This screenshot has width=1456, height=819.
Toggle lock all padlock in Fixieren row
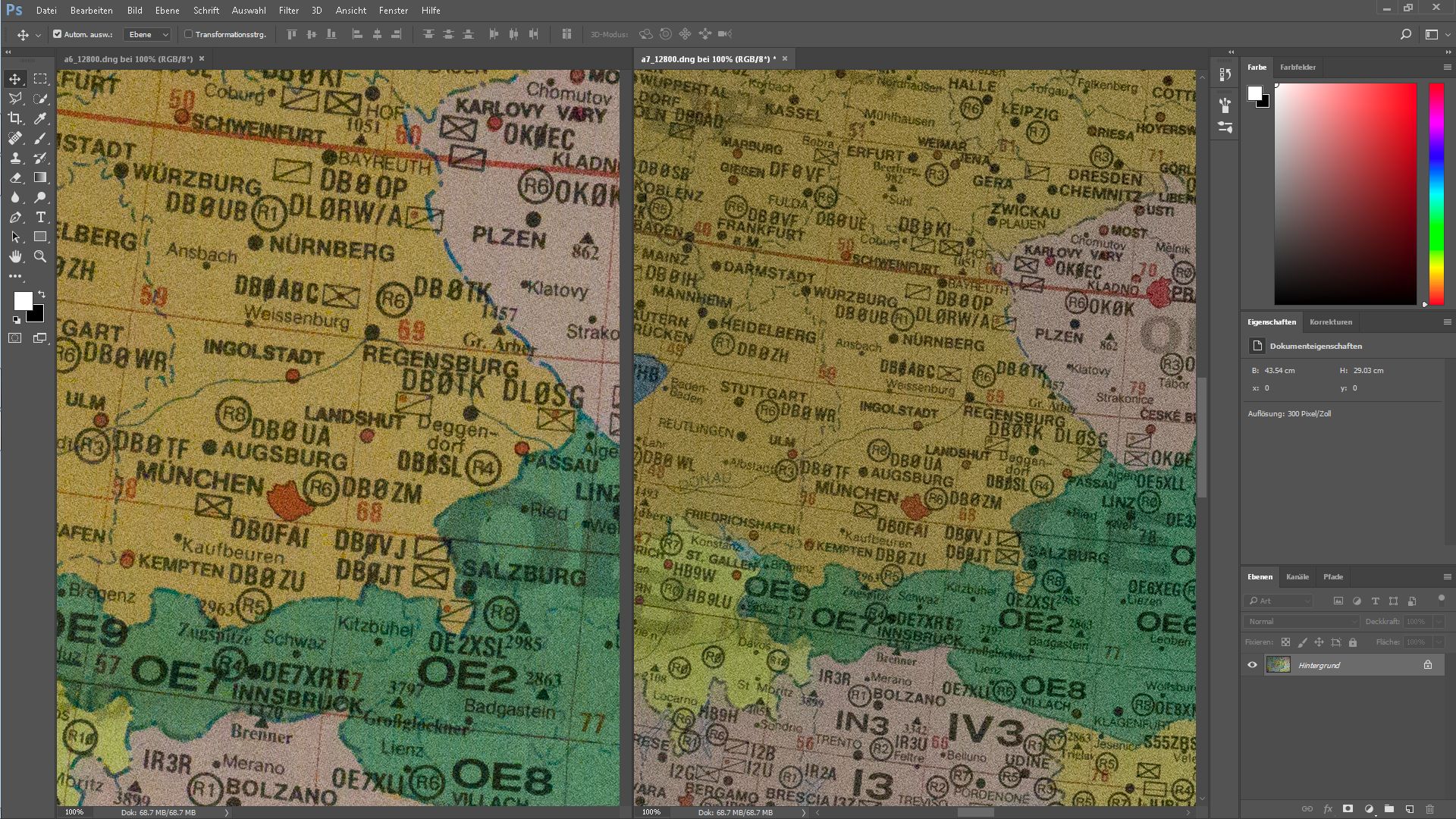pos(1352,642)
